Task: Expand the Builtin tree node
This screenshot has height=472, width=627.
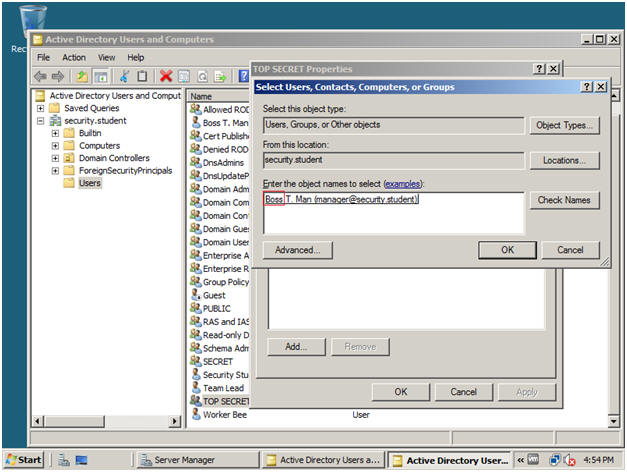Action: [55, 133]
